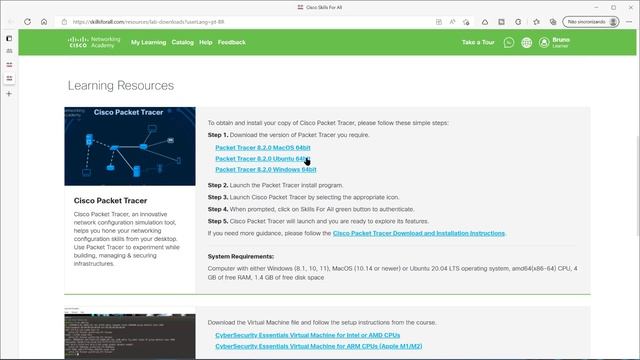Click the terminal screenshot thumbnail

tap(130, 333)
